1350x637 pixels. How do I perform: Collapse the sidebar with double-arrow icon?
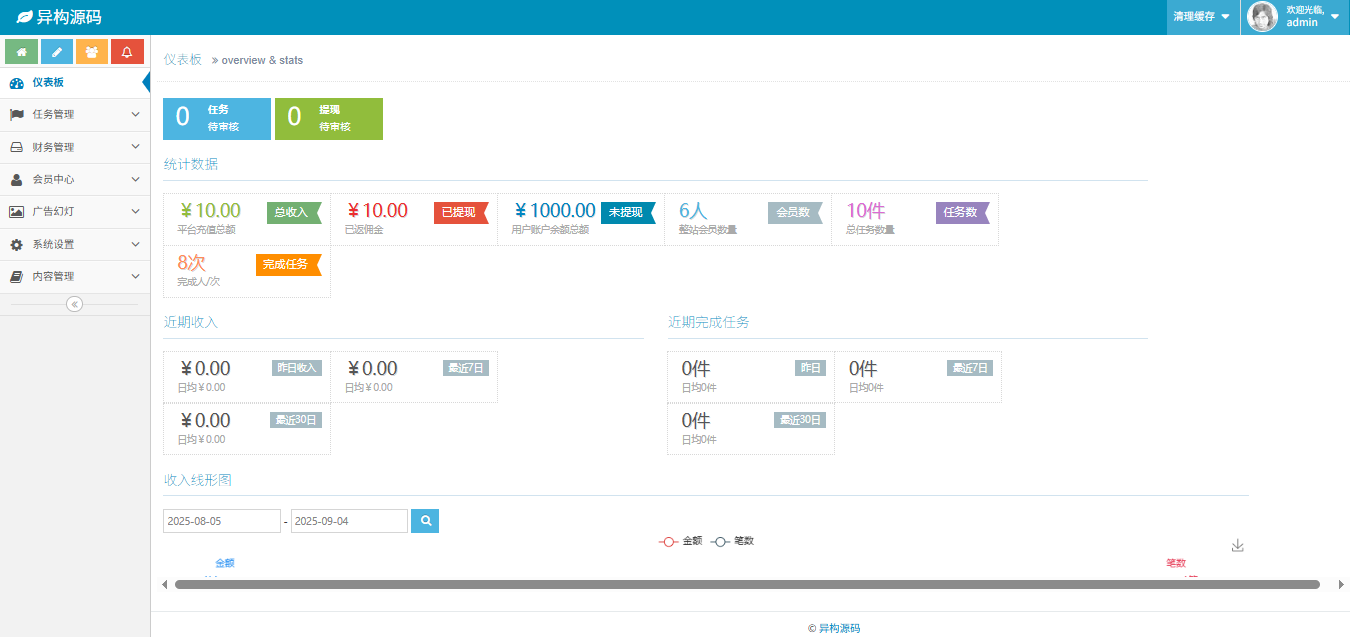click(x=74, y=304)
